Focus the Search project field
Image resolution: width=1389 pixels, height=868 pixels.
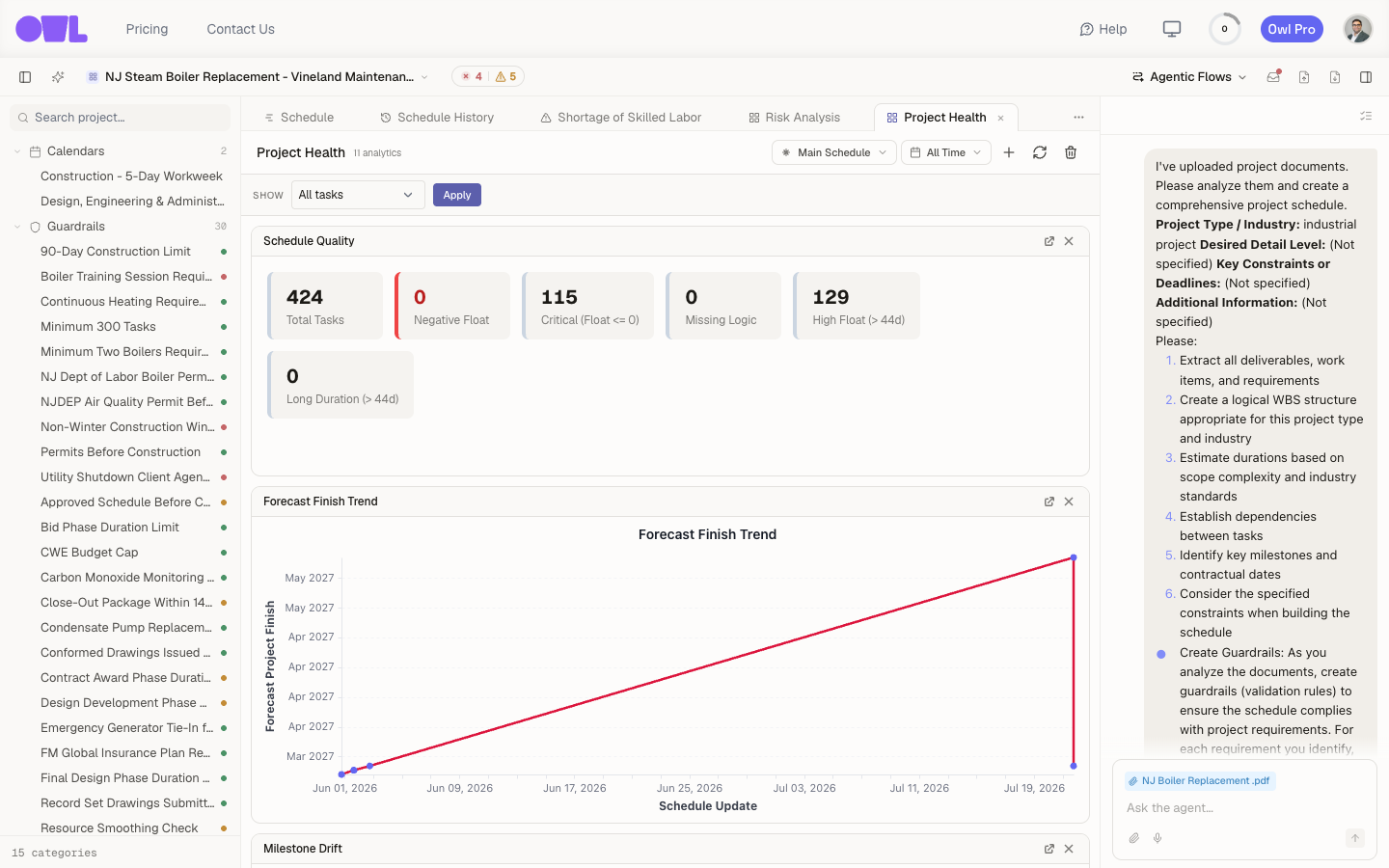click(121, 118)
